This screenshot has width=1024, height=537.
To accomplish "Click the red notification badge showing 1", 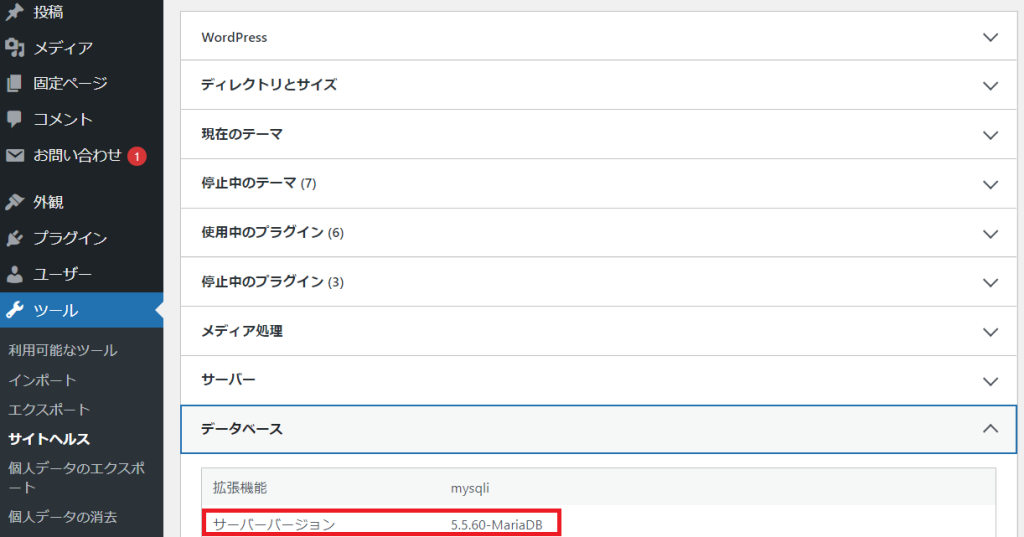I will pyautogui.click(x=136, y=156).
